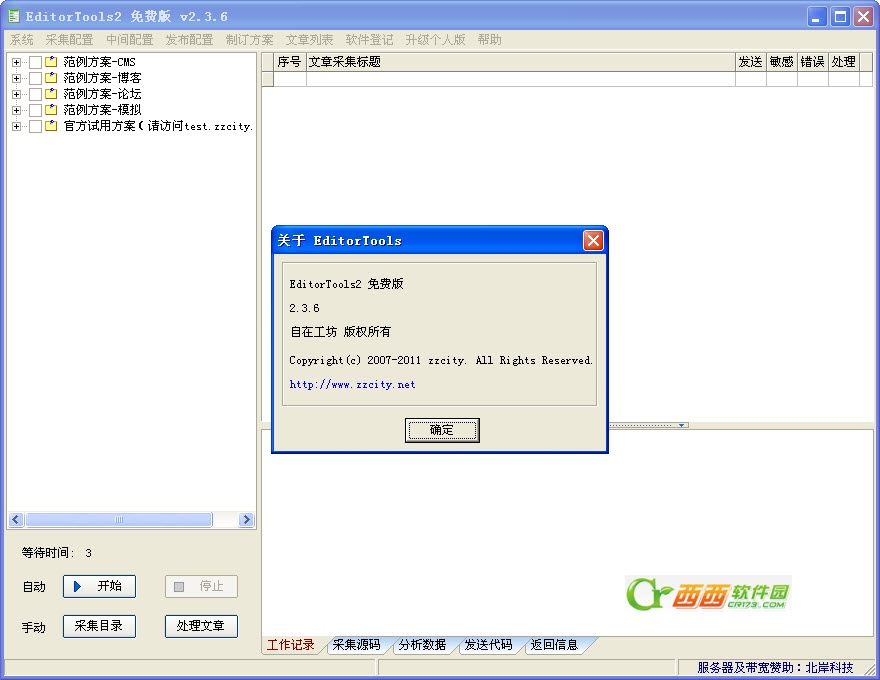Check the 范例方案-CMS checkbox

[x=35, y=62]
